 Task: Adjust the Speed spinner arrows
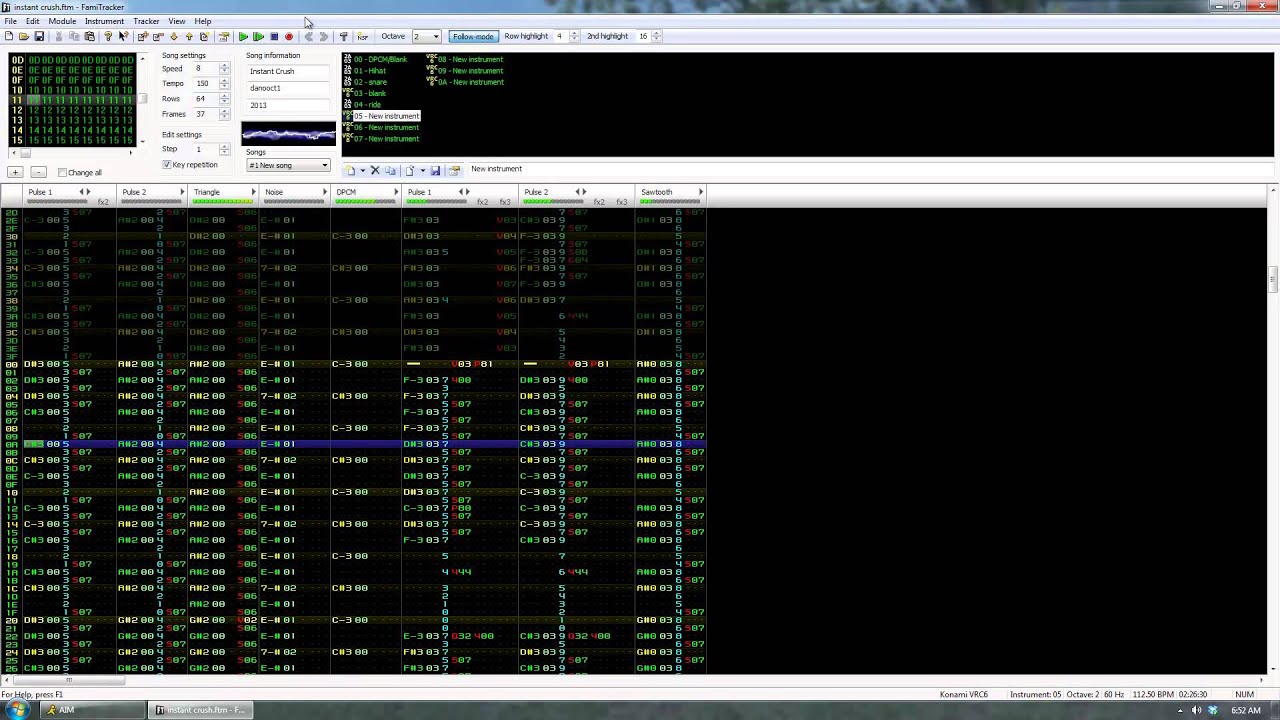click(x=224, y=68)
